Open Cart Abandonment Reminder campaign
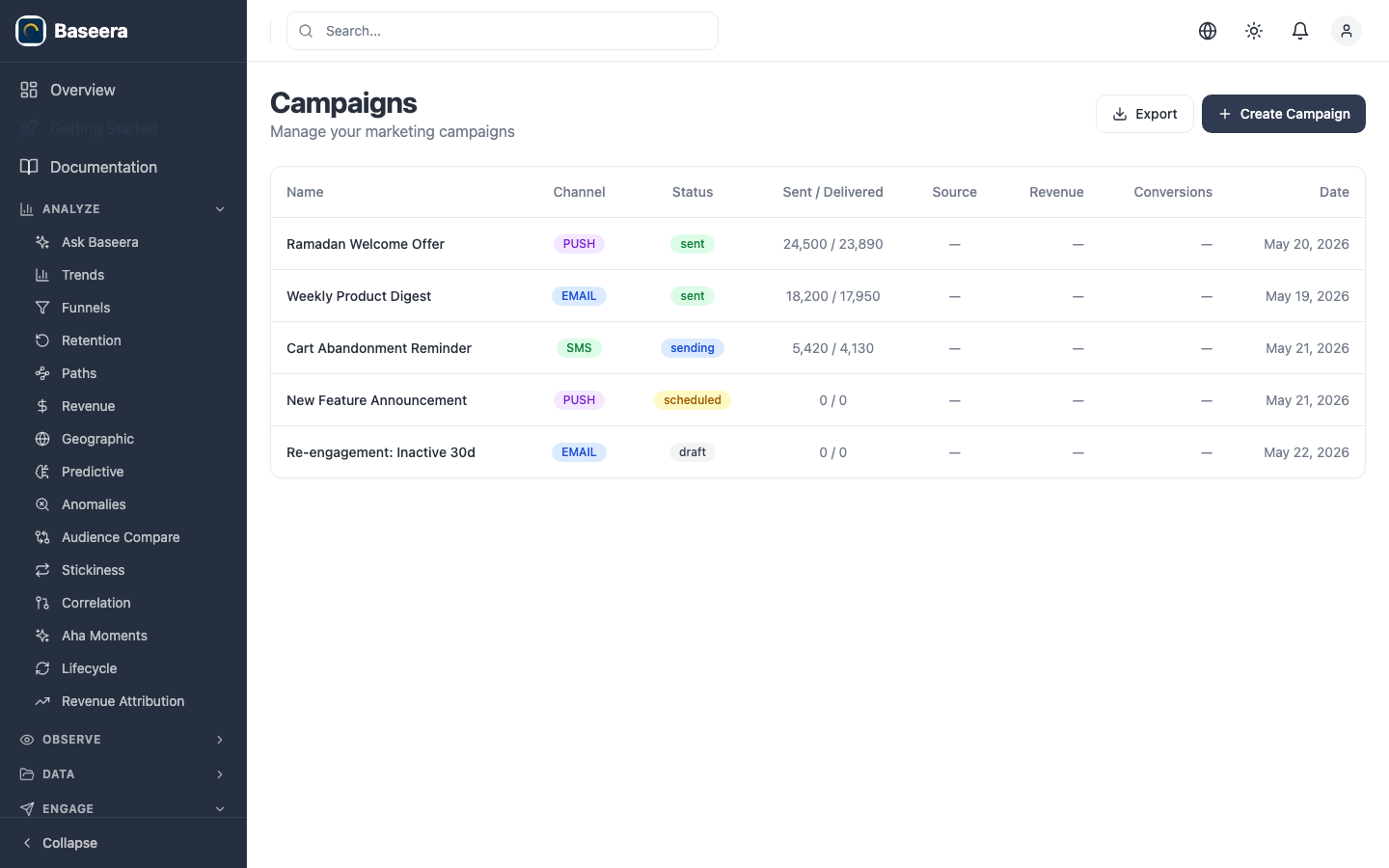The height and width of the screenshot is (868, 1389). pyautogui.click(x=379, y=348)
